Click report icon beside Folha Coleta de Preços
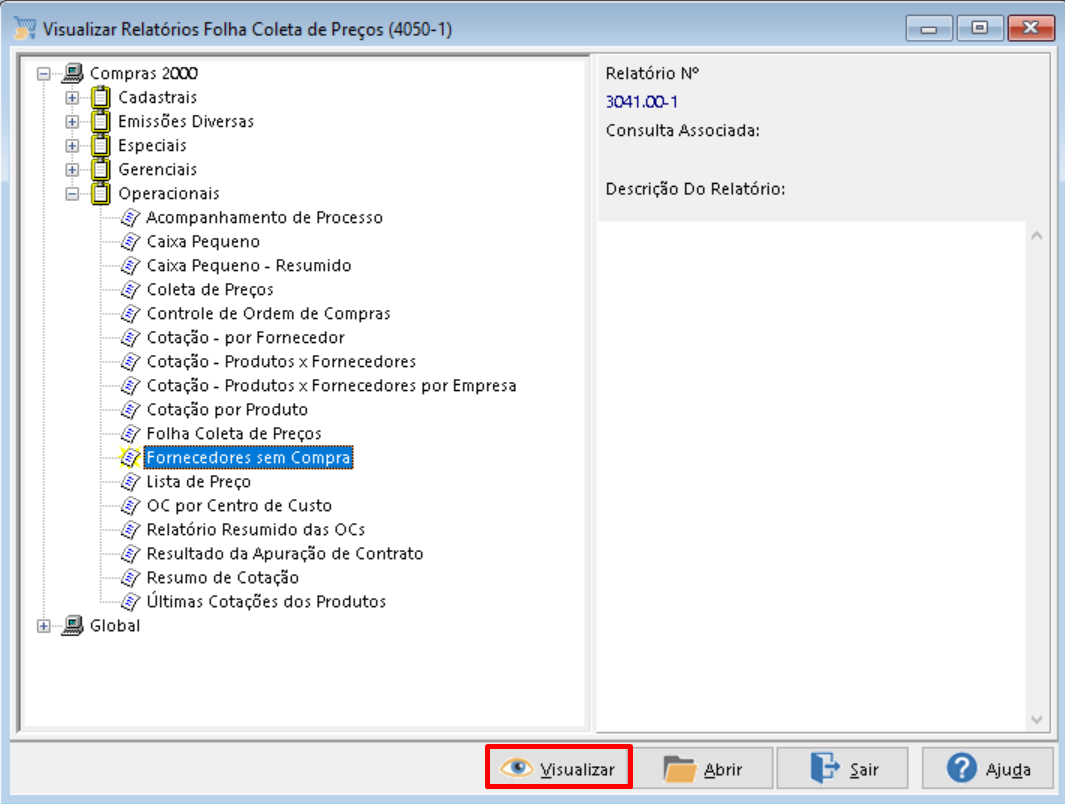This screenshot has width=1065, height=804. (130, 433)
